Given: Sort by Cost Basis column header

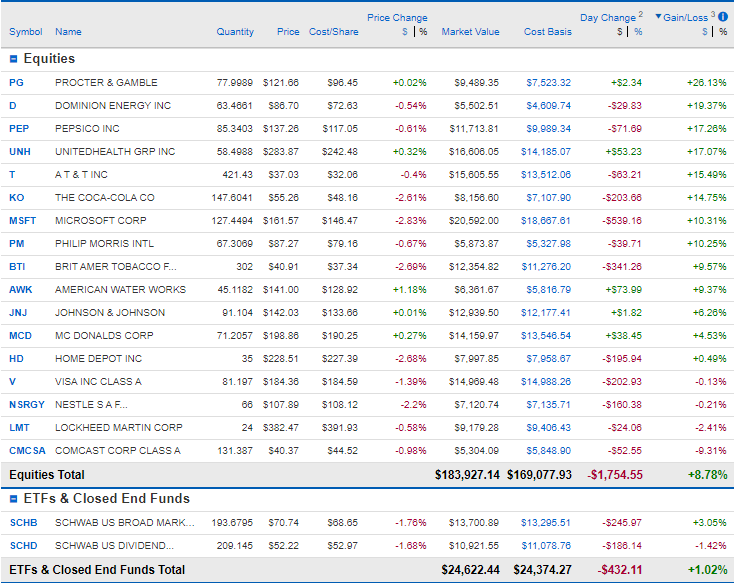Looking at the screenshot, I should tap(548, 32).
